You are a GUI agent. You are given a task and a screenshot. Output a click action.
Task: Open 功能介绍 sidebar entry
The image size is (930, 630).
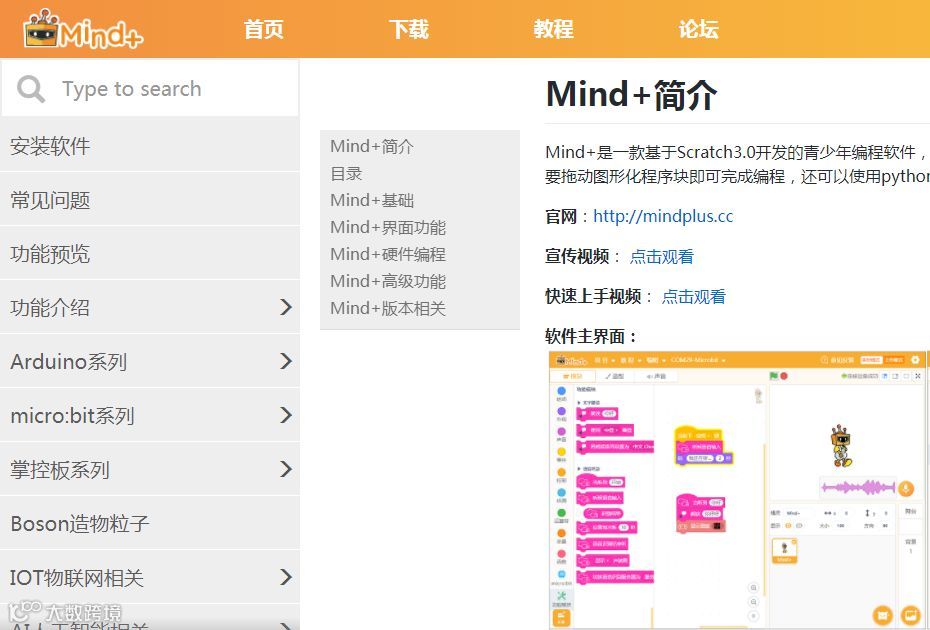click(149, 307)
